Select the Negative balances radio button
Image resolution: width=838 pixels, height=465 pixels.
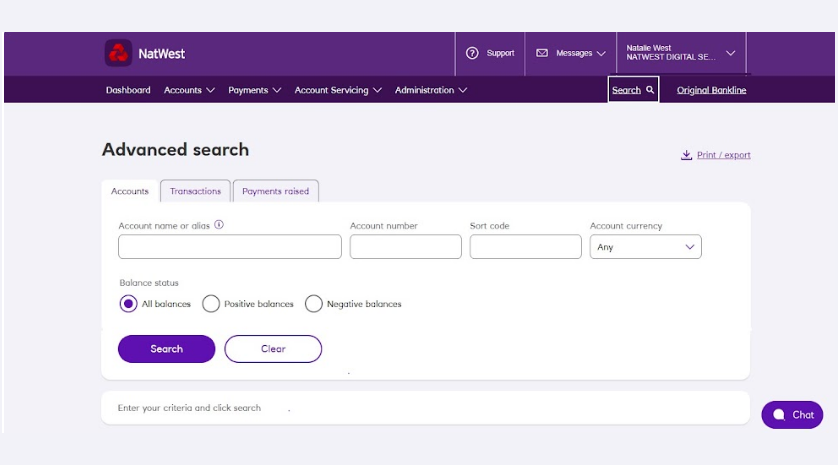point(313,304)
